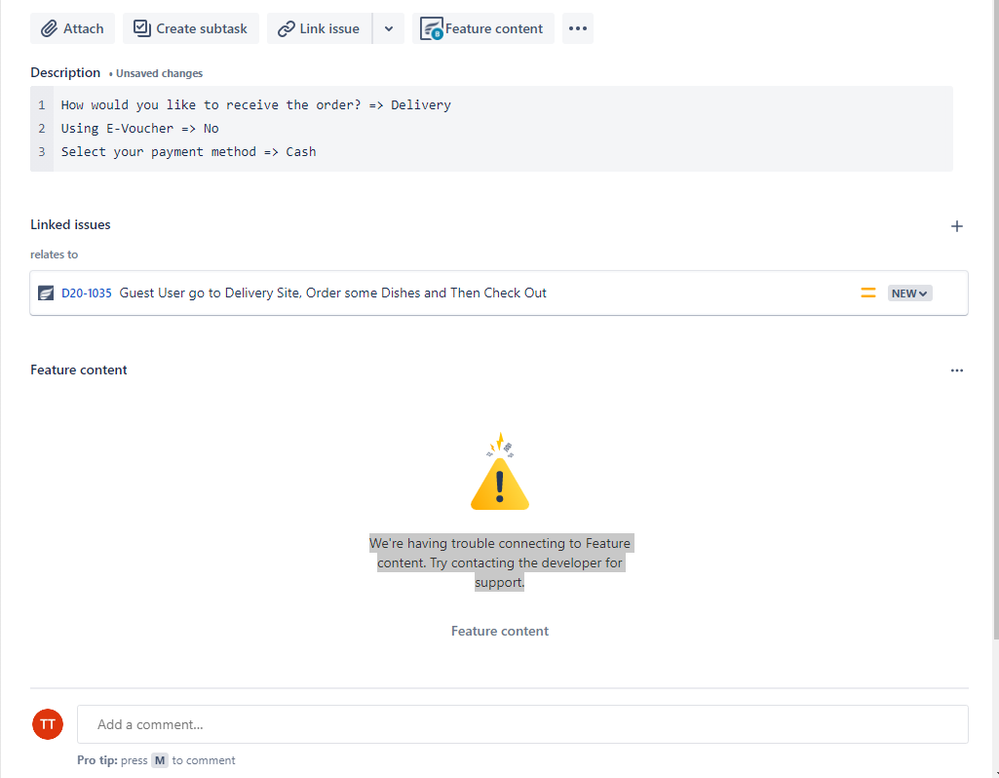Image resolution: width=999 pixels, height=778 pixels.
Task: Click the Feature content toolbar icon
Action: (431, 29)
